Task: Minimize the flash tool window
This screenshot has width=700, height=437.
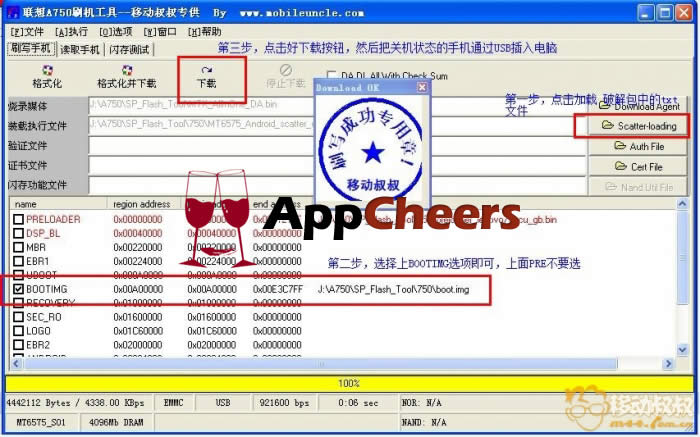Action: [646, 12]
